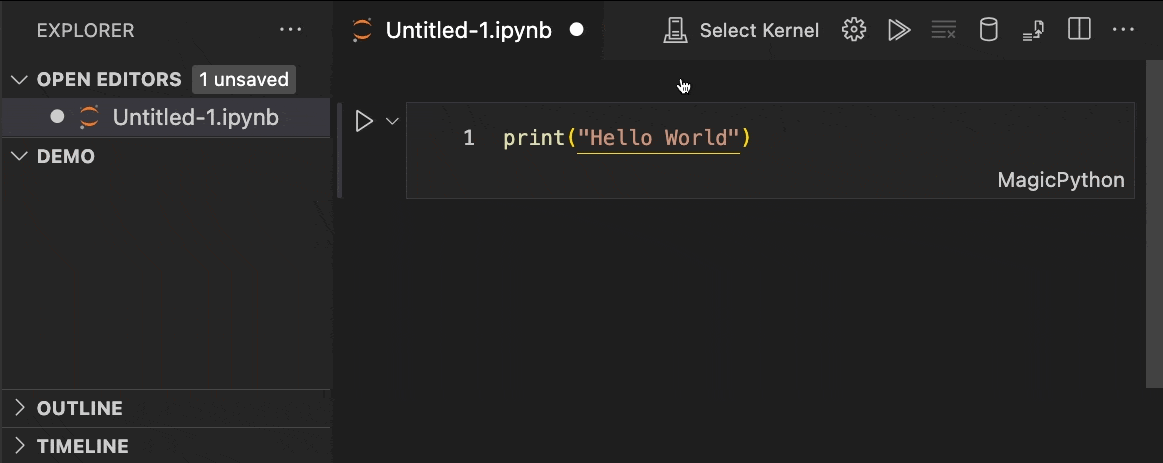
Task: Open notebook settings gear icon
Action: [x=853, y=30]
